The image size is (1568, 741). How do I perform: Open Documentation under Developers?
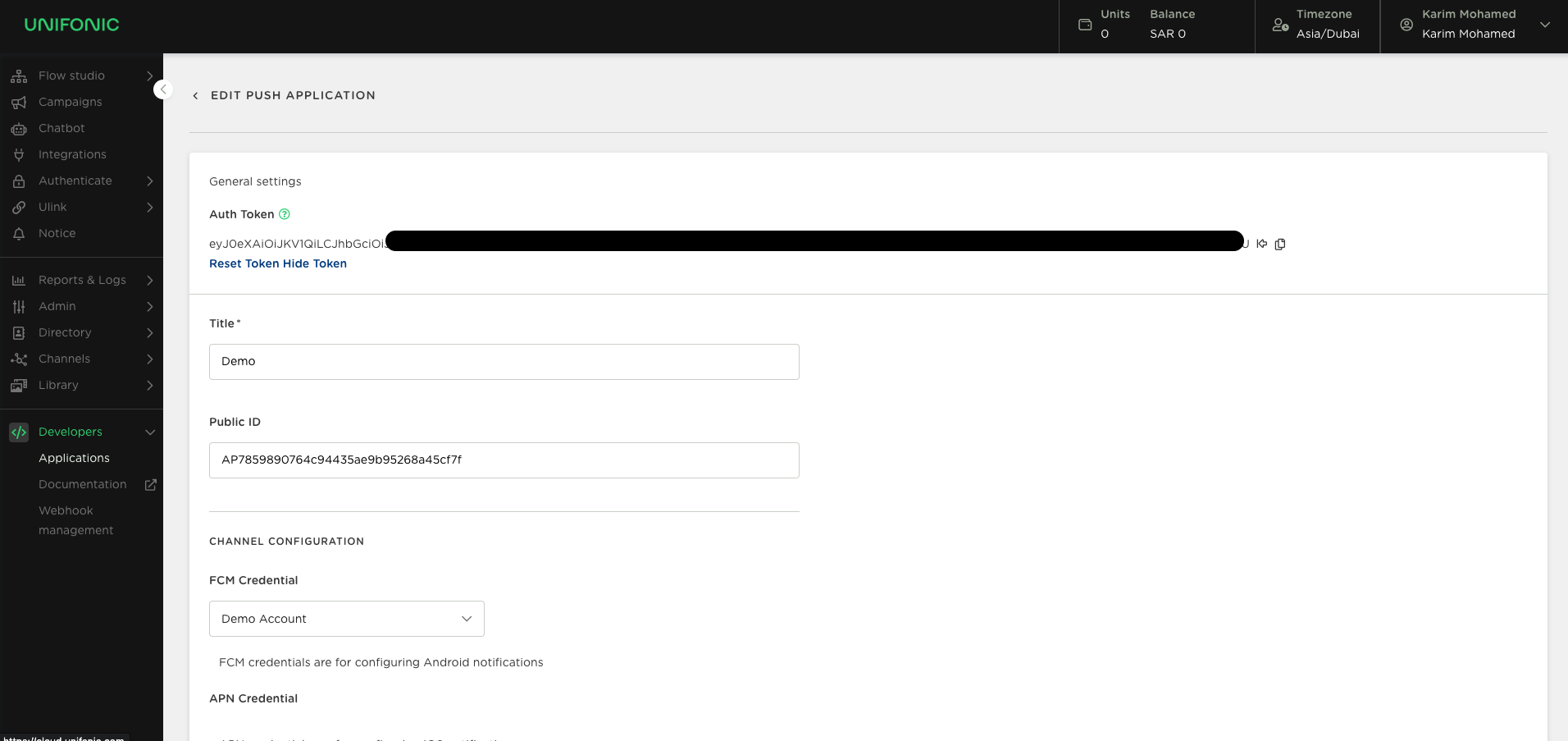[82, 484]
